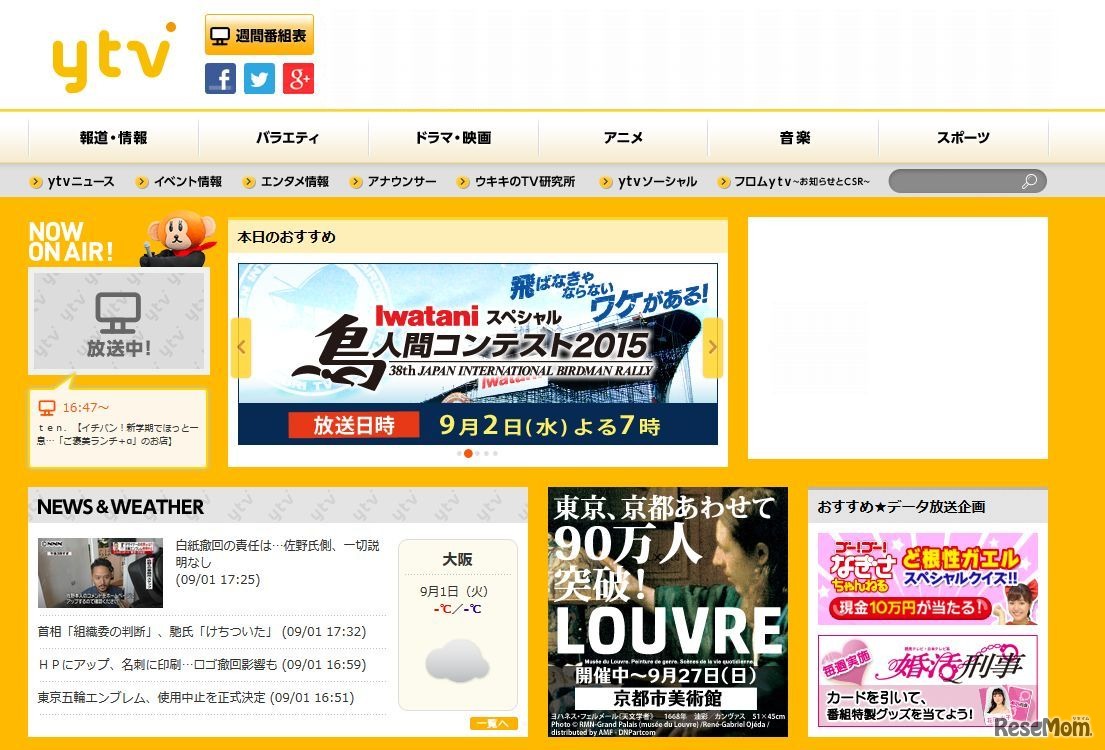
Task: Go to イベント情報 link
Action: coord(179,182)
